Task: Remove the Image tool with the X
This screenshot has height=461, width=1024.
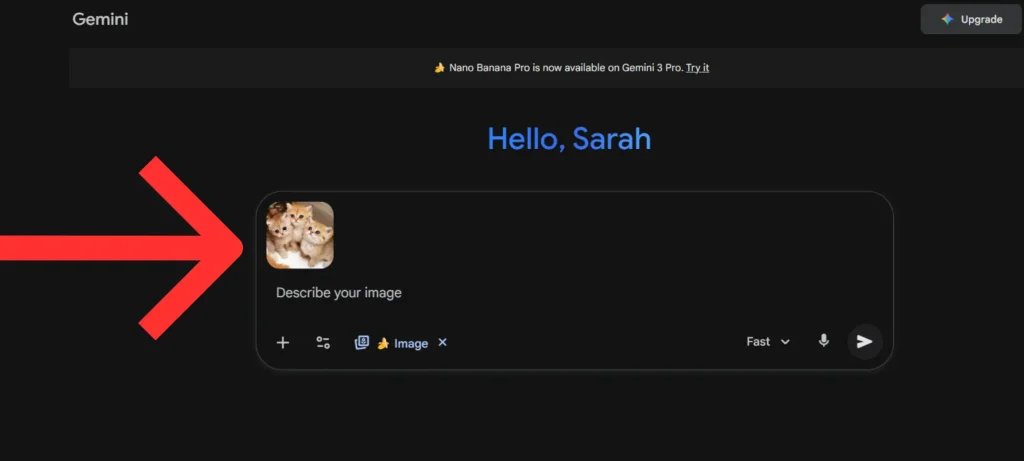Action: [x=443, y=343]
